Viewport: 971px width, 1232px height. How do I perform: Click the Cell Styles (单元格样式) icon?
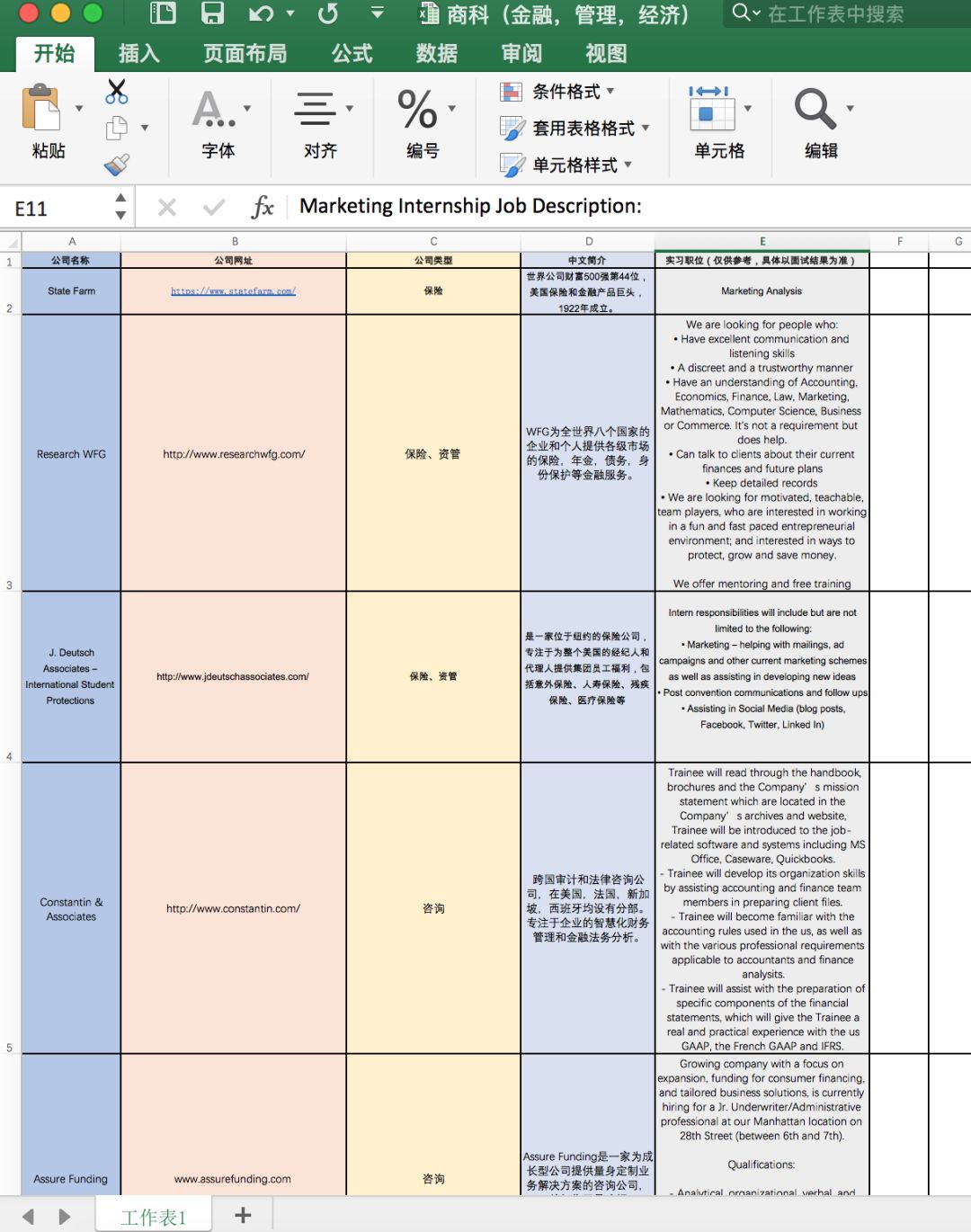click(x=512, y=165)
